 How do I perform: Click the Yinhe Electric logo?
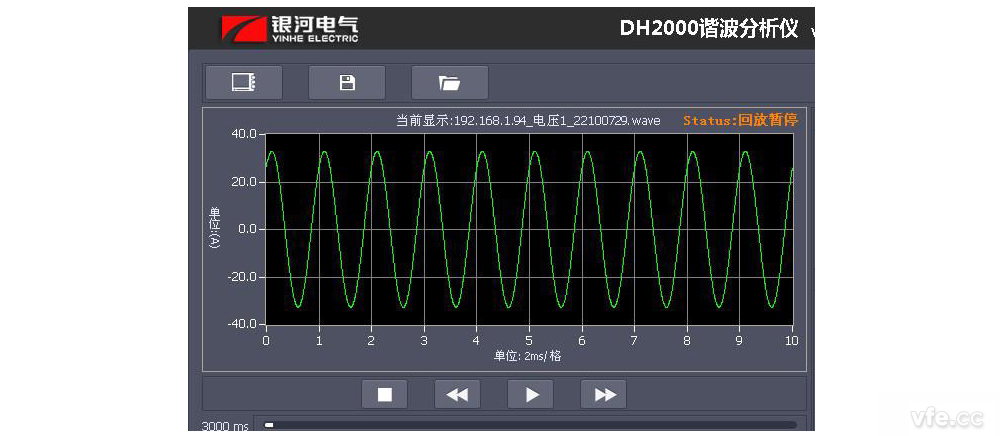(x=290, y=29)
